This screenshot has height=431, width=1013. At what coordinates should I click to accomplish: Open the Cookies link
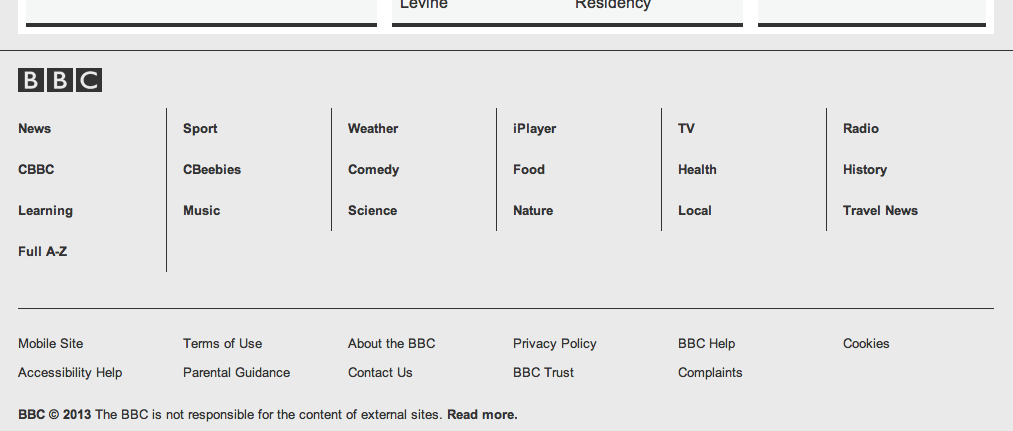point(866,344)
